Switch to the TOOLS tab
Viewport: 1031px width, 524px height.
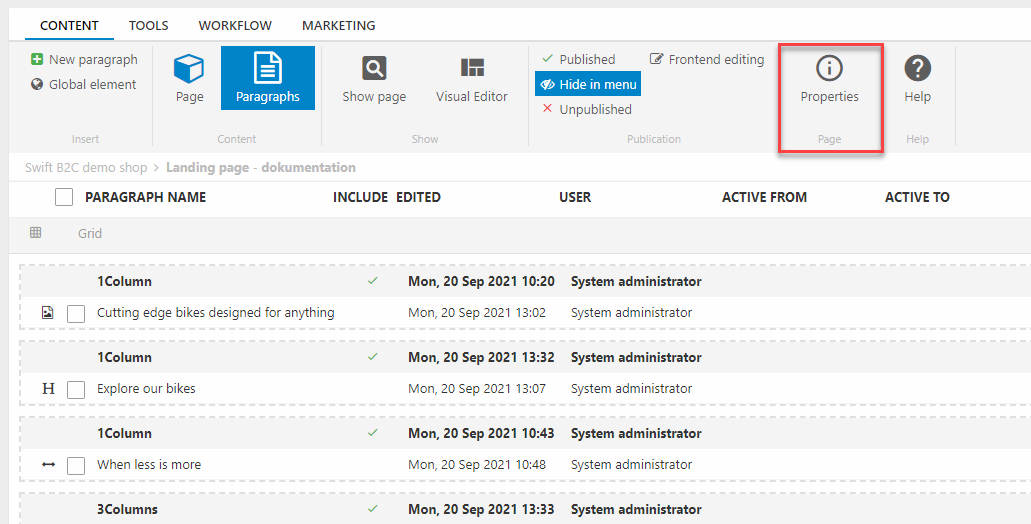coord(148,25)
